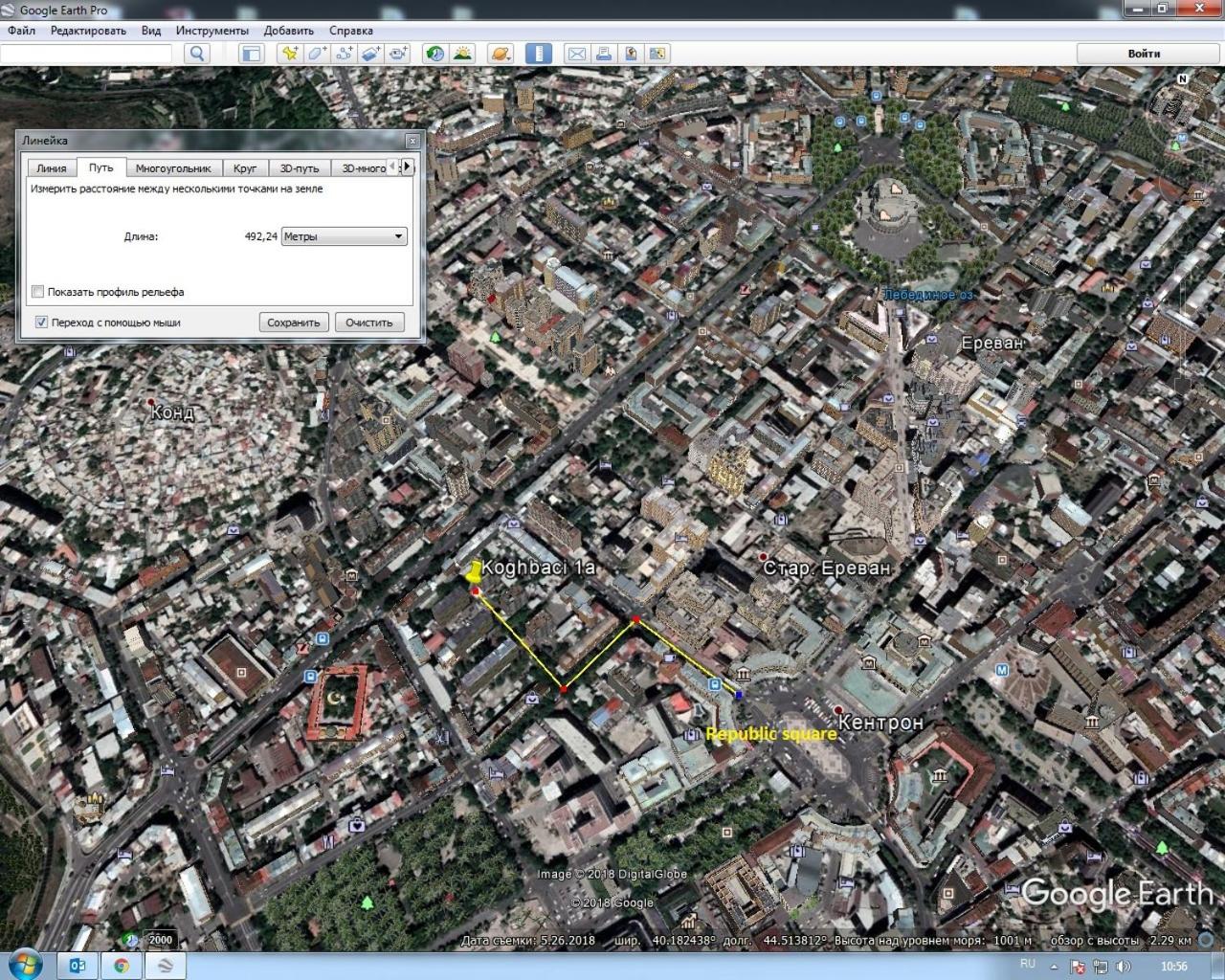Click the historical imagery 2000 clock icon
1225x980 pixels.
(131, 940)
